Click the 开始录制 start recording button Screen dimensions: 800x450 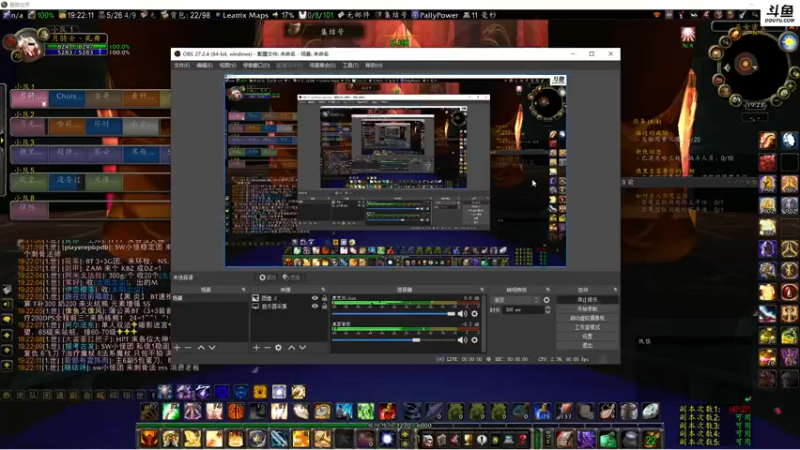[x=587, y=309]
